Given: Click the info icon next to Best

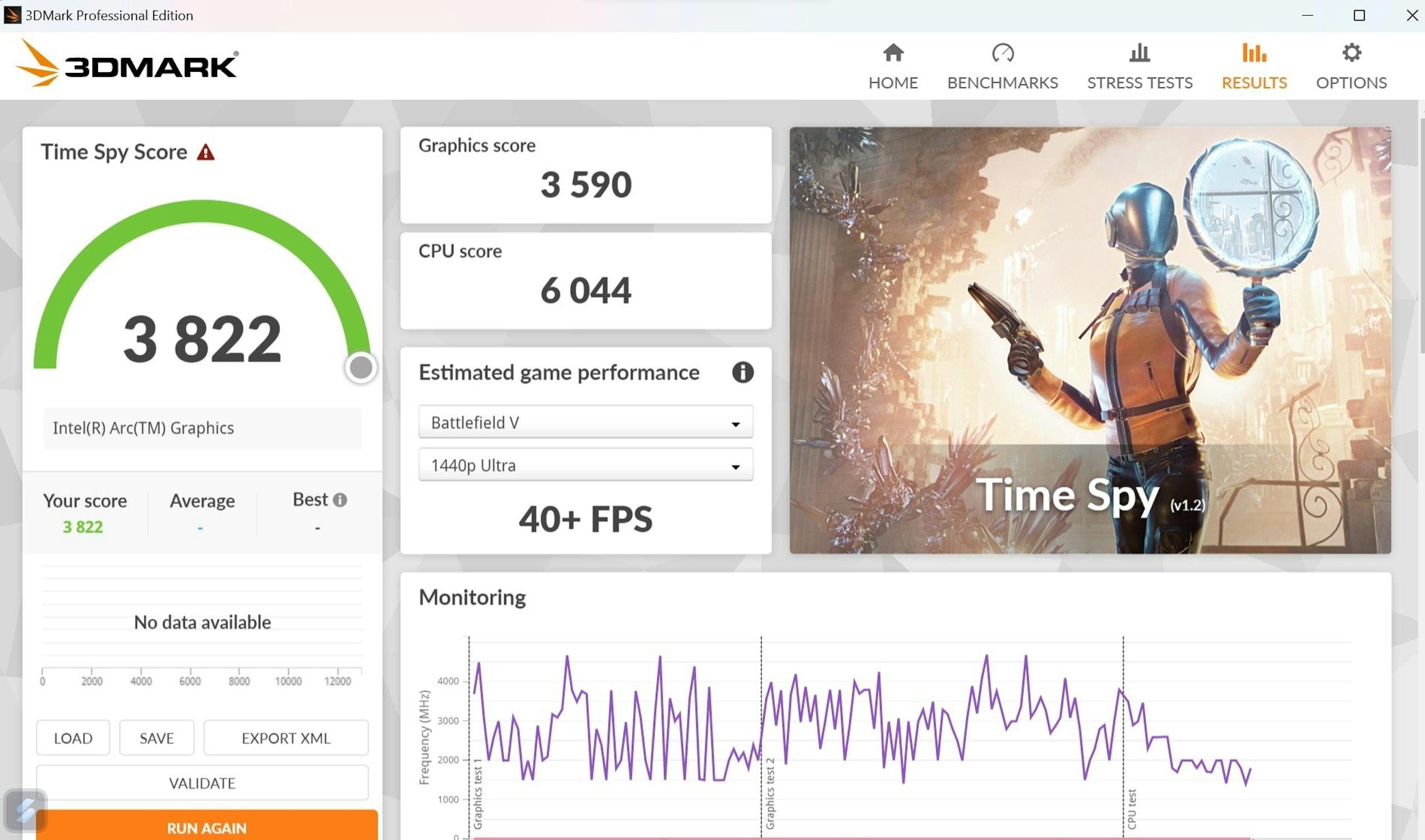Looking at the screenshot, I should (340, 499).
